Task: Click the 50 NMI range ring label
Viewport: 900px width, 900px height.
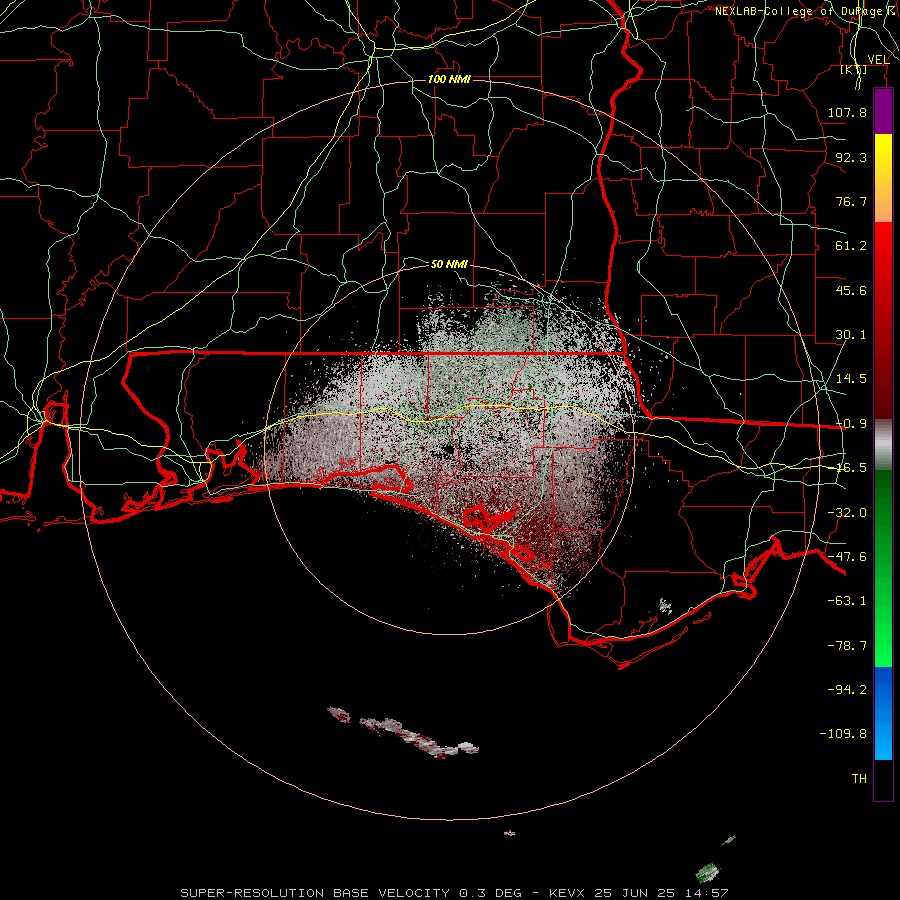Action: pyautogui.click(x=449, y=264)
